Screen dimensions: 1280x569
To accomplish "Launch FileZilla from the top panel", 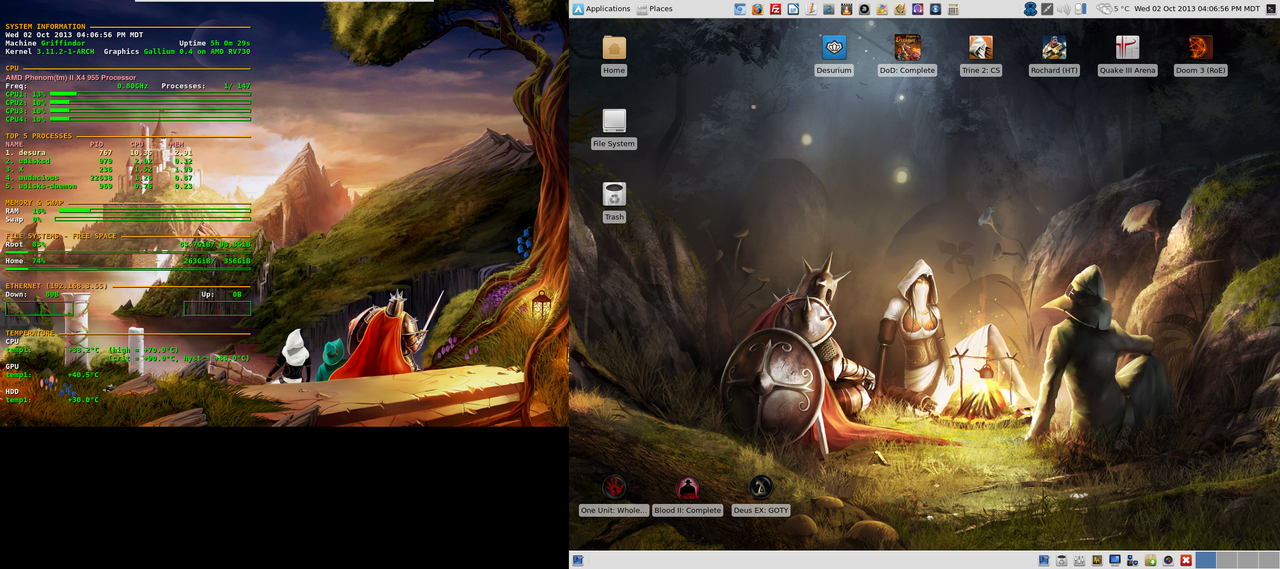I will (x=776, y=9).
